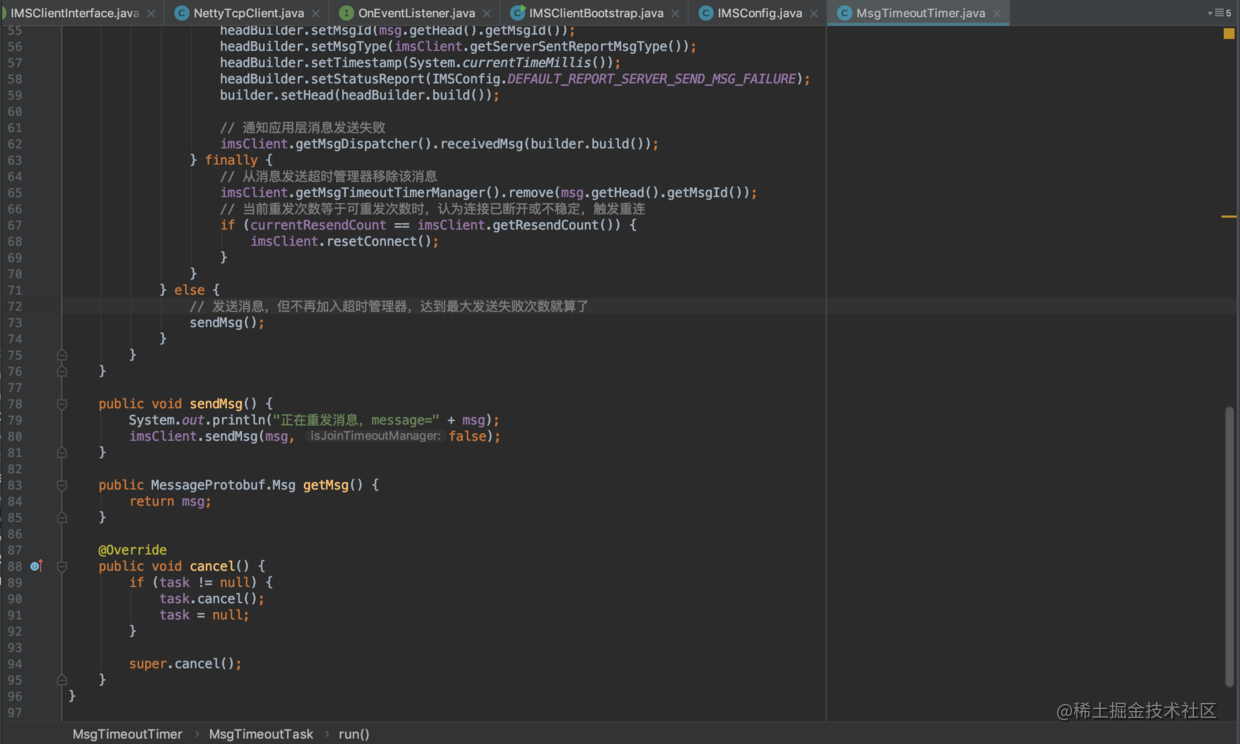Show the hidden tabs dropdown list
Image resolution: width=1240 pixels, height=744 pixels.
1220,13
